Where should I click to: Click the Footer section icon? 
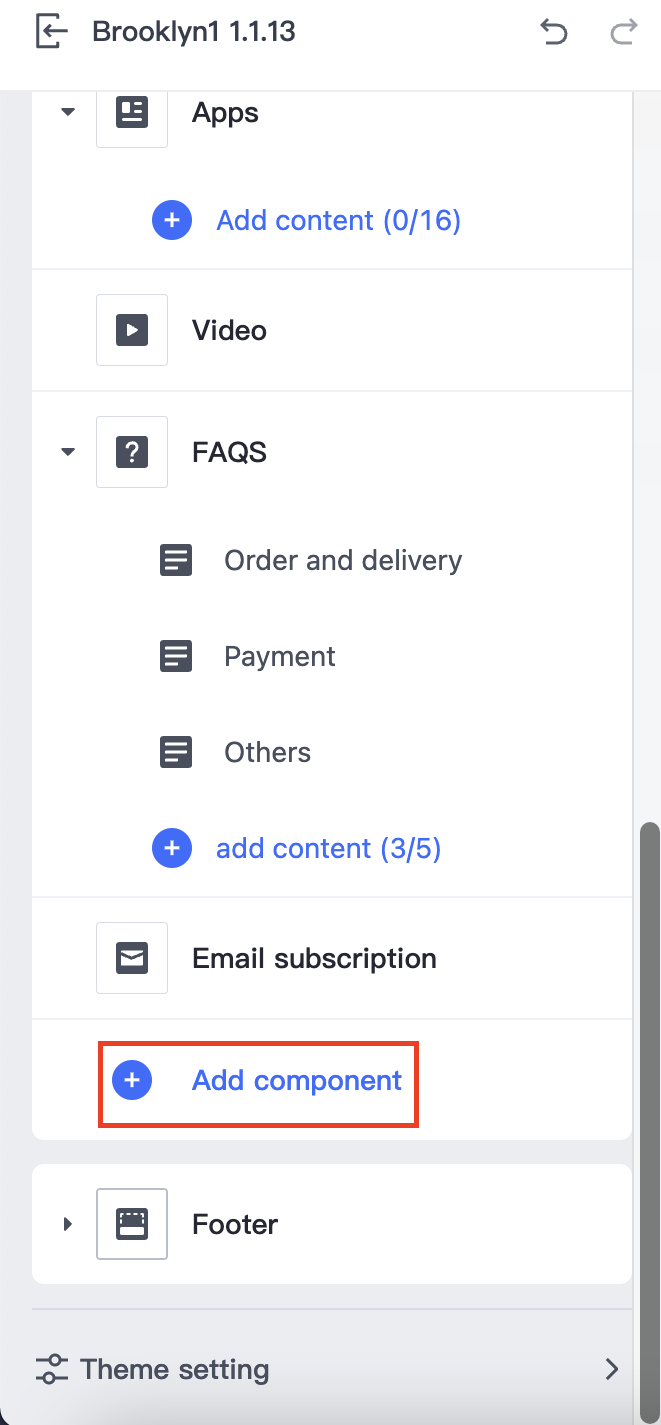tap(132, 1224)
